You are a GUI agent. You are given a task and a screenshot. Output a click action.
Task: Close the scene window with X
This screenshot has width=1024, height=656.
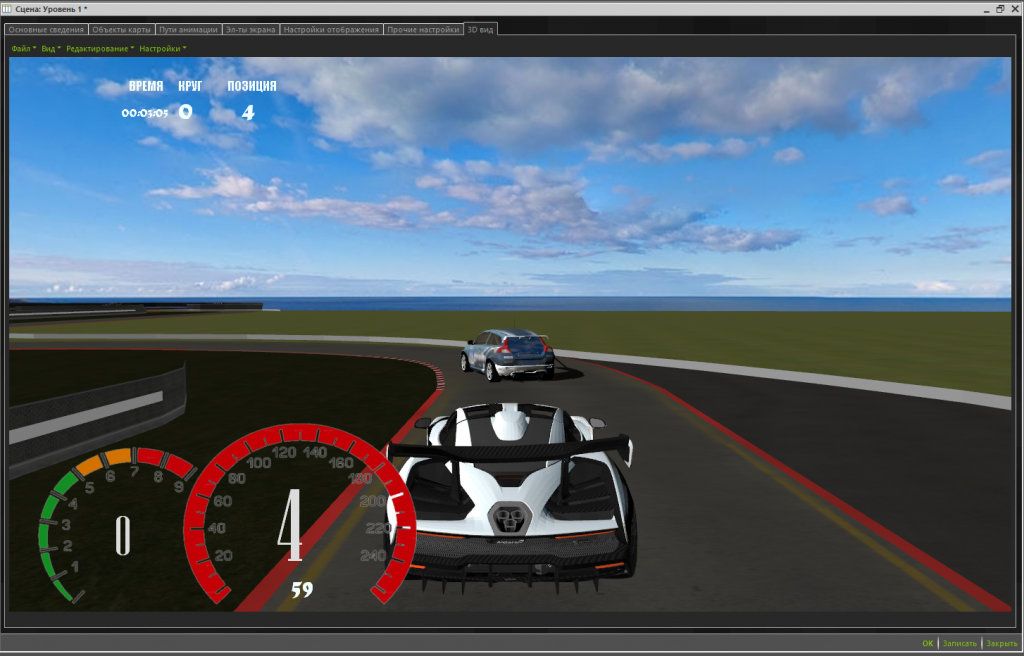pyautogui.click(x=1013, y=8)
